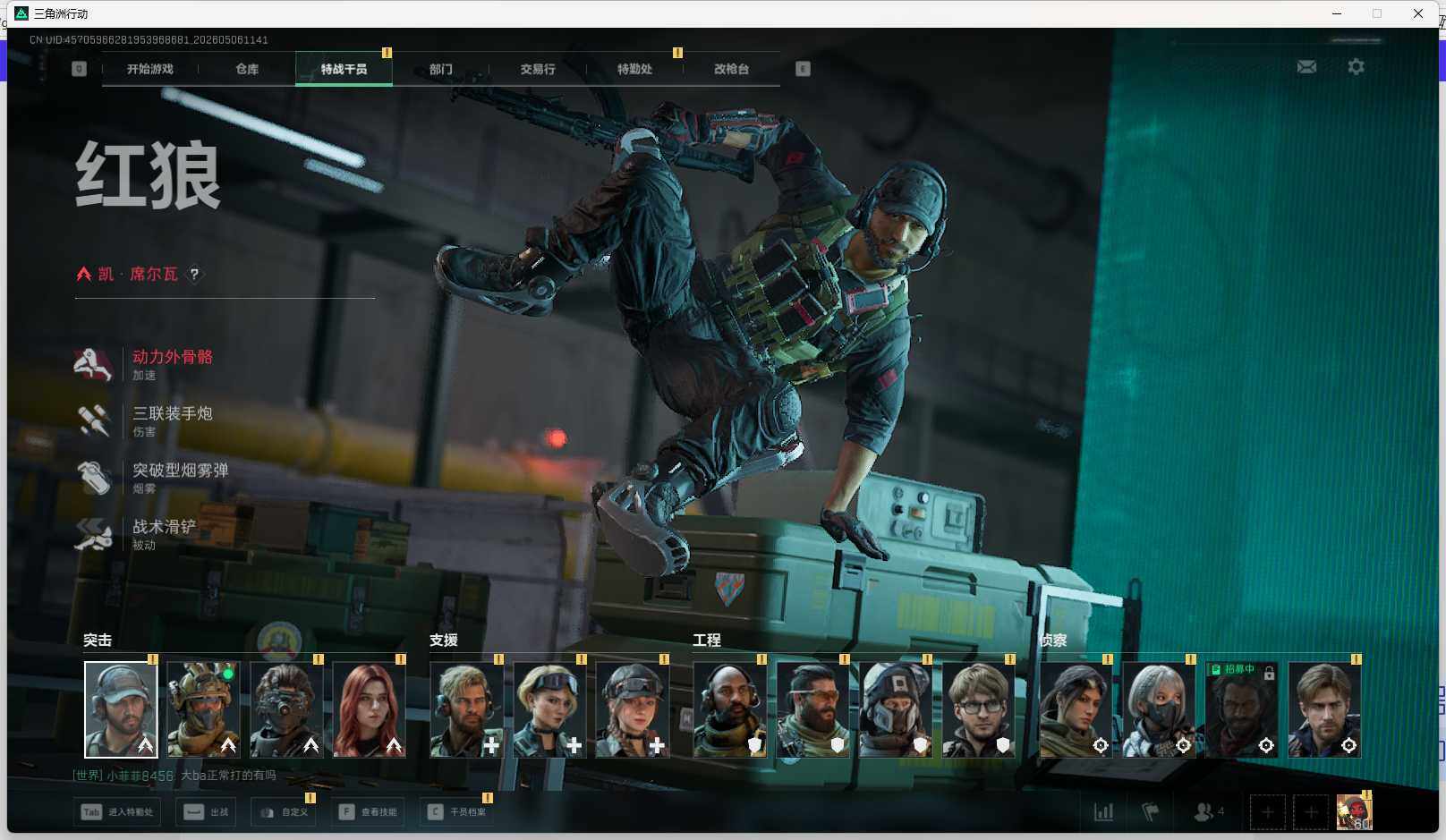Select the white-haired masked recon operator
Screen dimensions: 1446x840
(x=1159, y=709)
